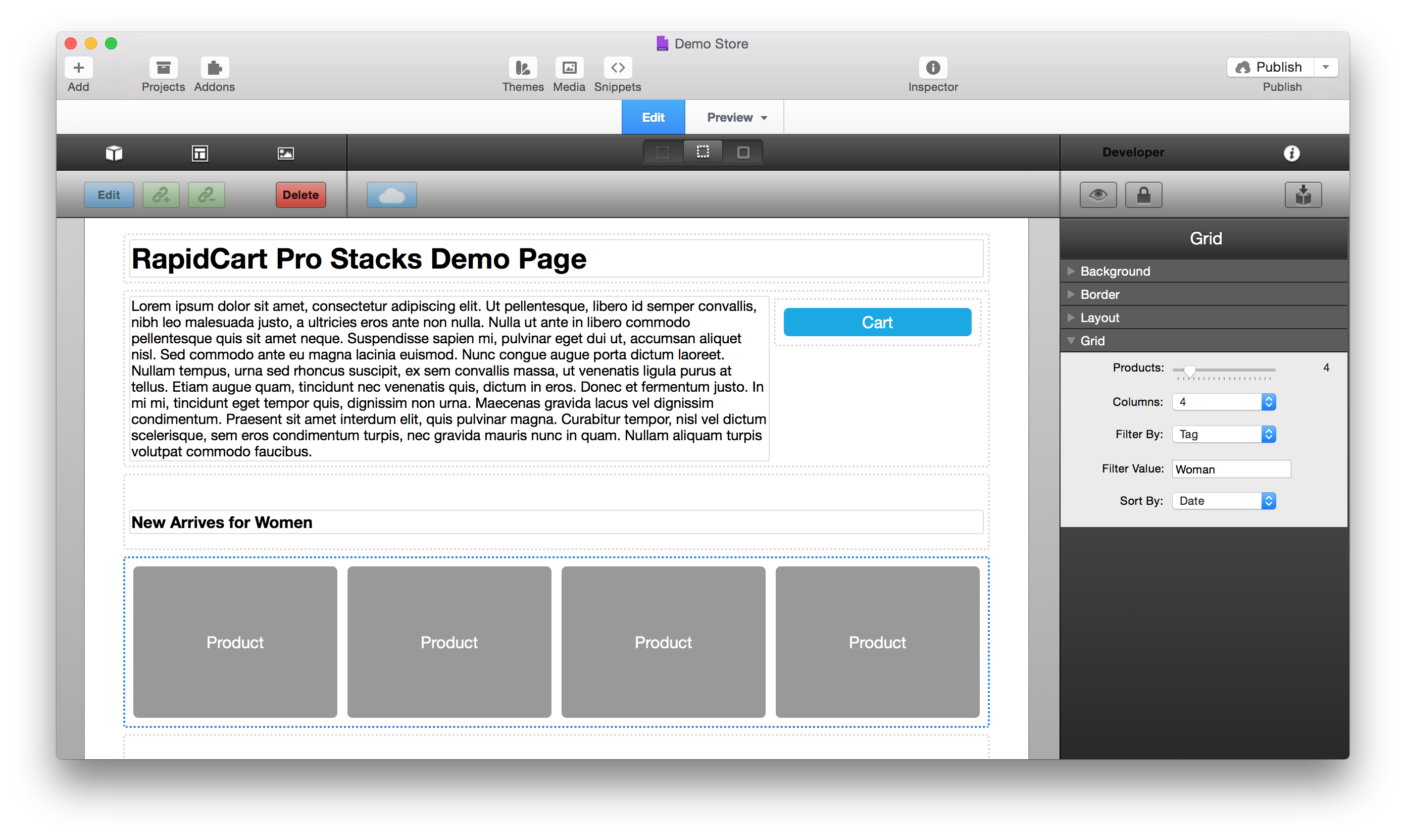The image size is (1406, 840).
Task: Collapse the Grid section
Action: [1203, 341]
